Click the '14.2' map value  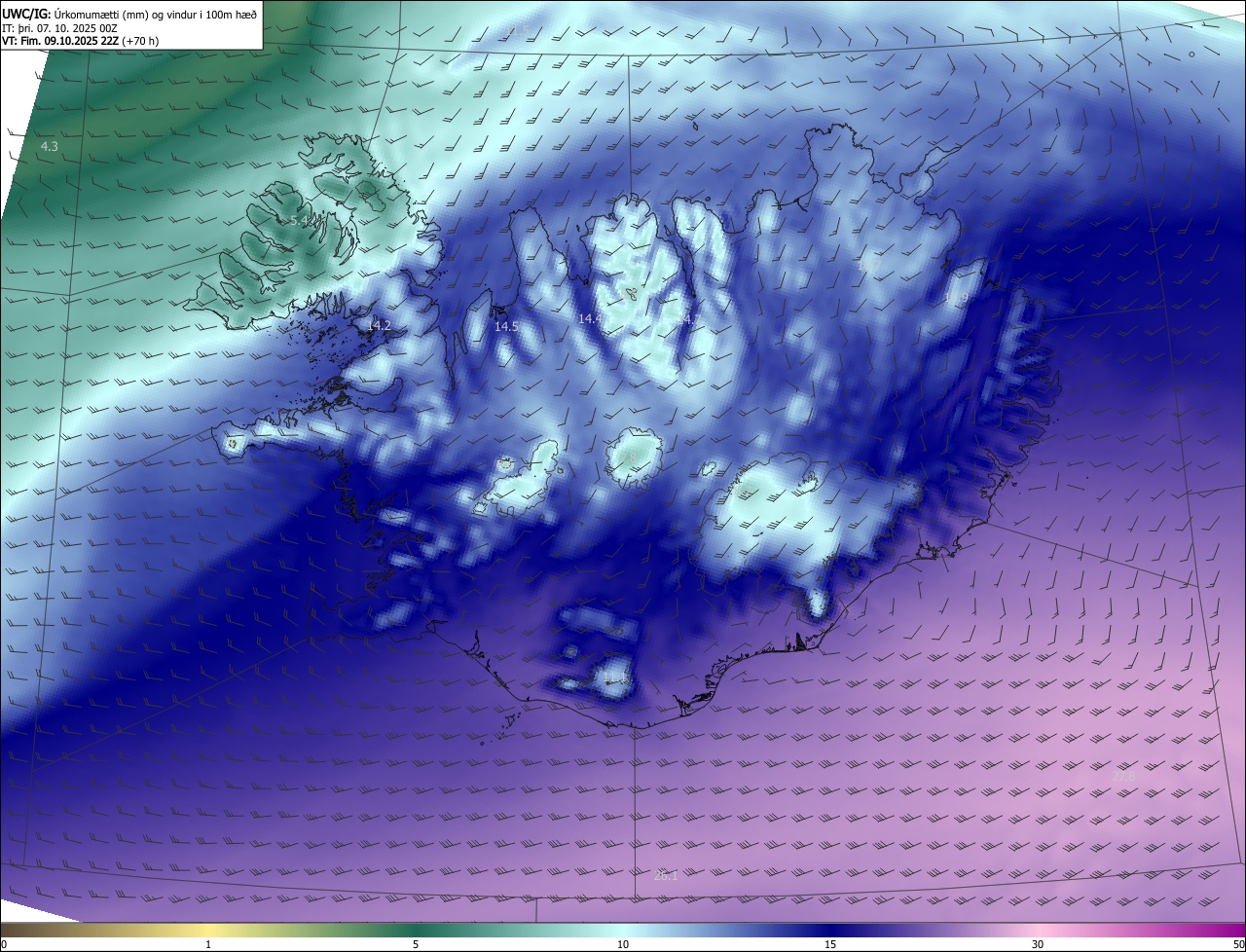[x=379, y=325]
